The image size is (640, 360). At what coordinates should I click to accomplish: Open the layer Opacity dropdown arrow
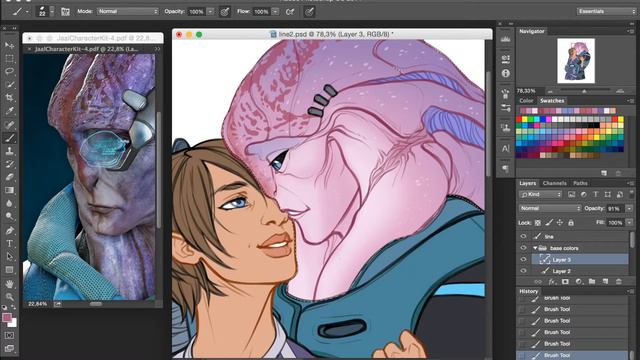[629, 209]
